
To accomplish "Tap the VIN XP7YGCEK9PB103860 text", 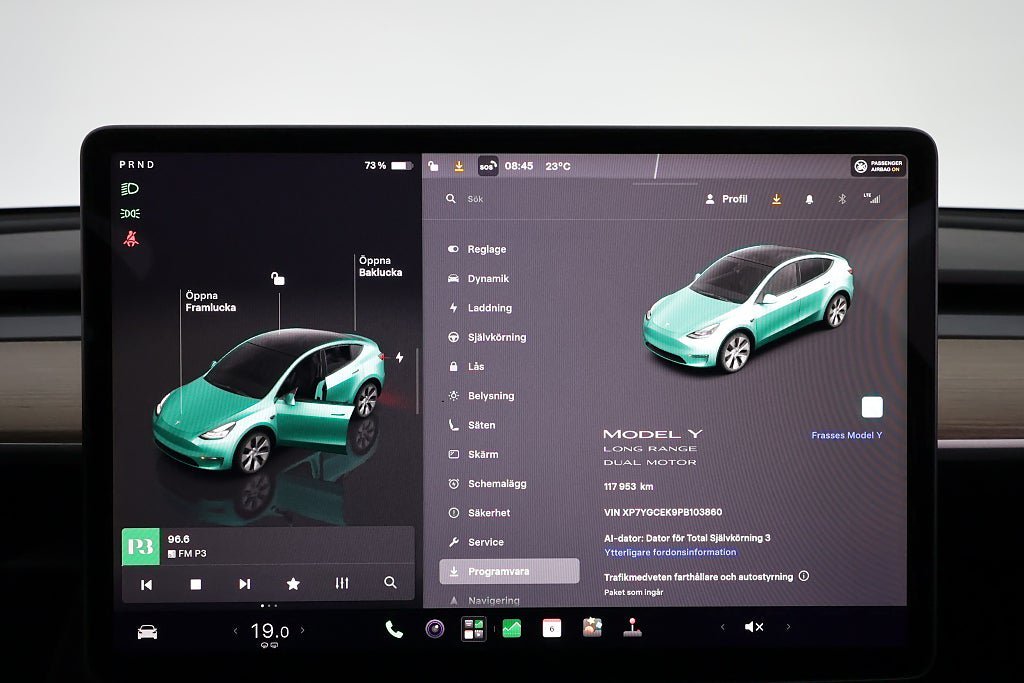I will [663, 513].
